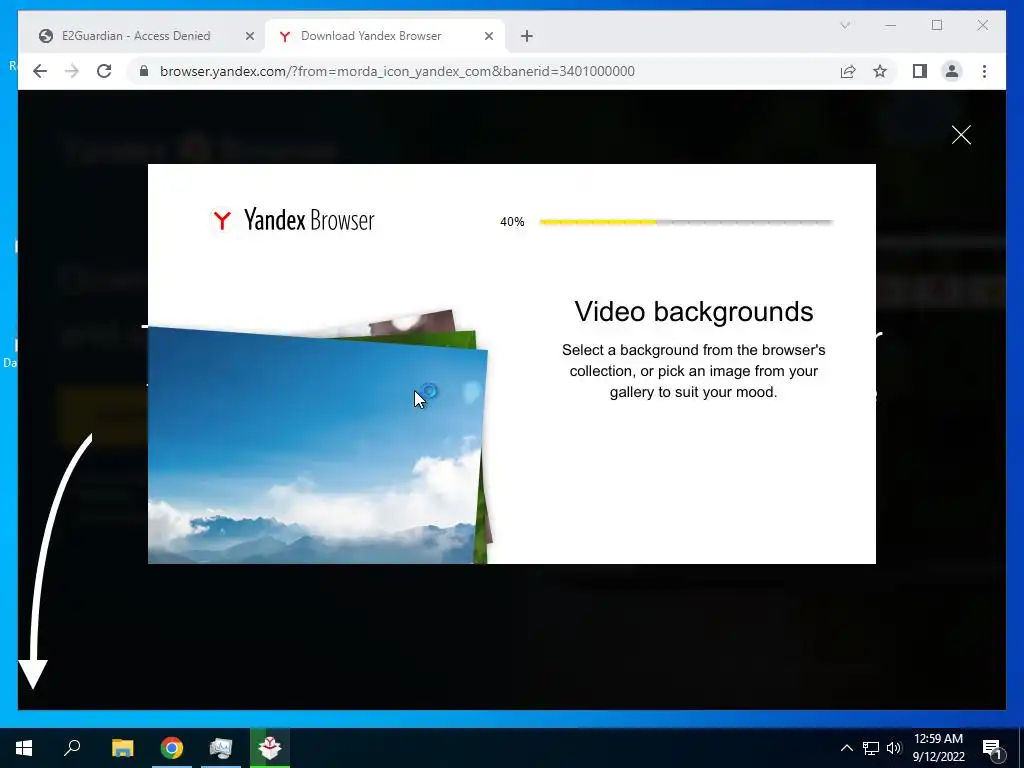
Task: Open the Chrome three-dot menu
Action: click(x=984, y=71)
